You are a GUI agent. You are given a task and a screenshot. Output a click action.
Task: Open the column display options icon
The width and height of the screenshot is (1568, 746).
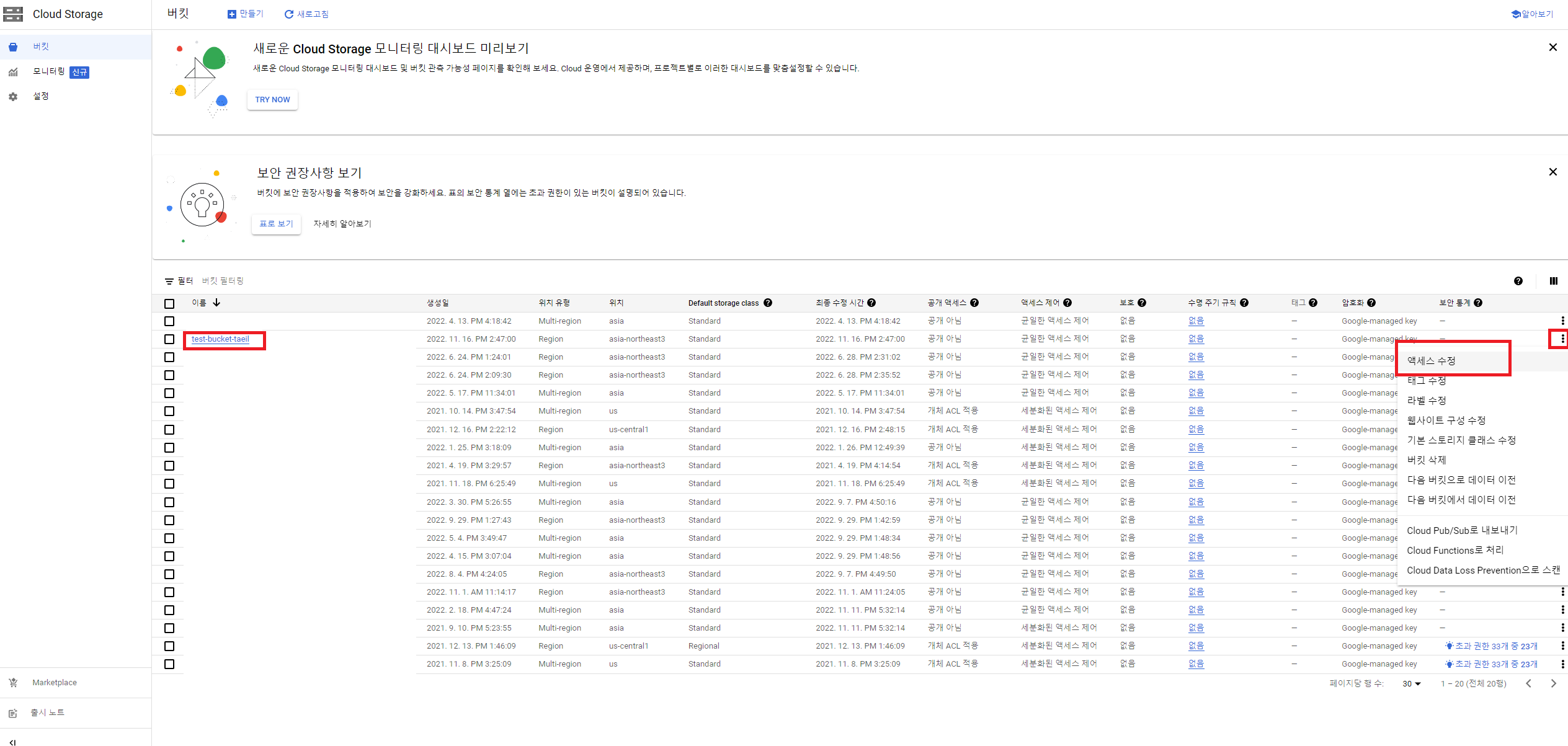(1553, 281)
